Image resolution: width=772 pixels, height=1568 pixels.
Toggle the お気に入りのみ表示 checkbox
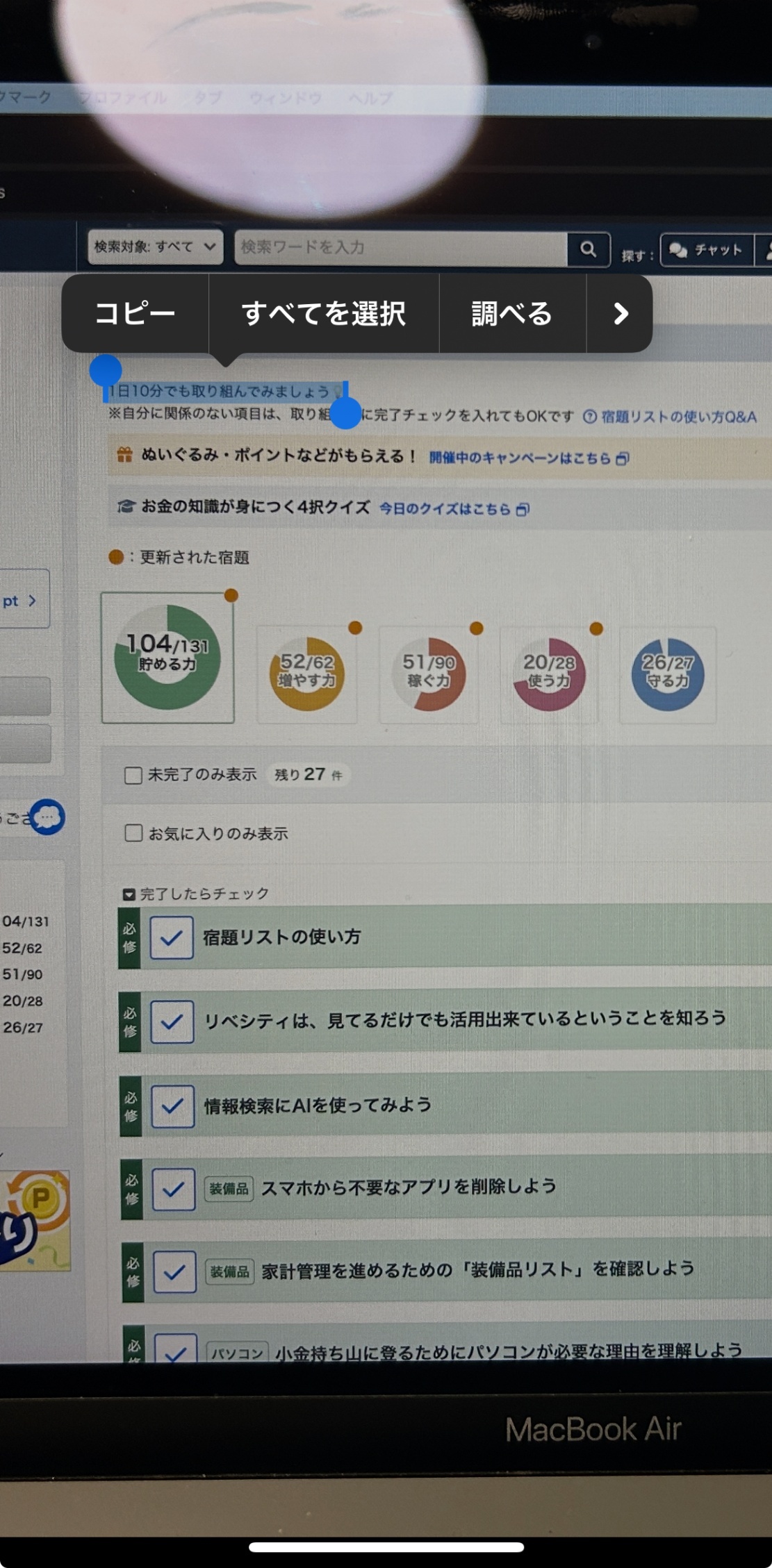[x=133, y=833]
